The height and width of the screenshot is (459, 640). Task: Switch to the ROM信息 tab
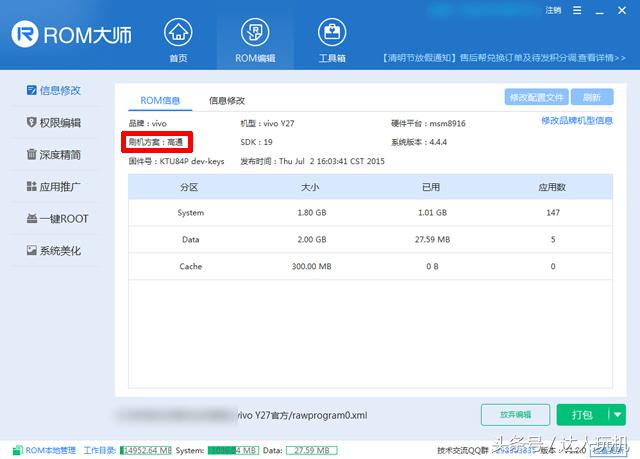(160, 100)
